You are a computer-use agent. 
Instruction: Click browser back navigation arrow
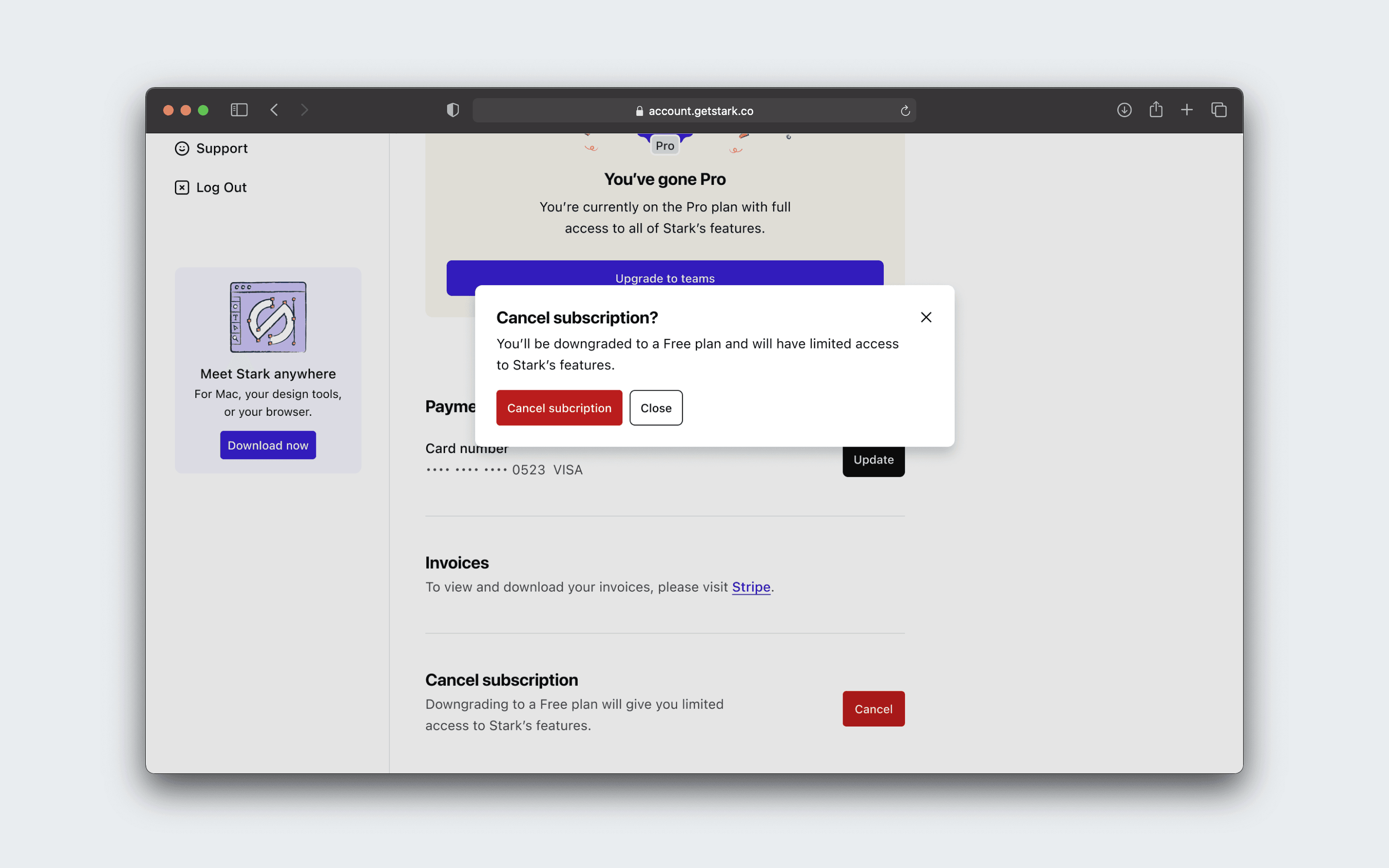[x=275, y=109]
